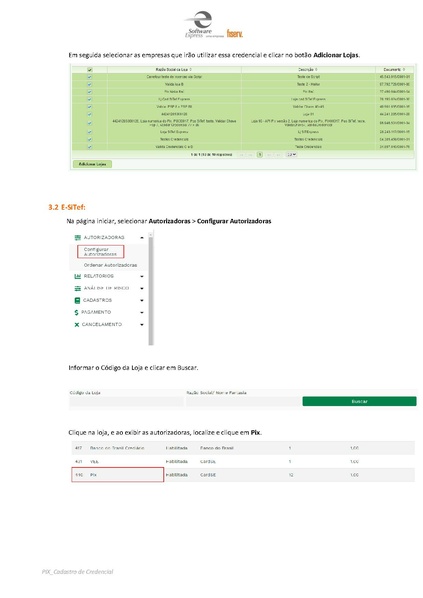Select the Pagamento menu label
Screen dimensions: 423x598
96,312
